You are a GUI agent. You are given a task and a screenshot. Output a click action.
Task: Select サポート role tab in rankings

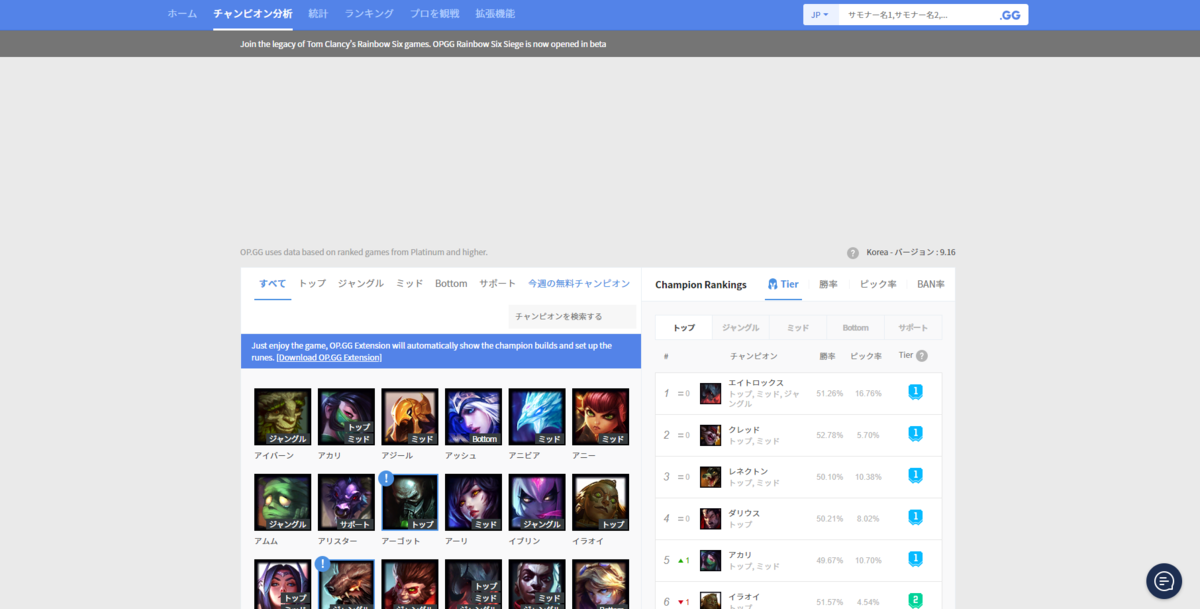point(913,327)
